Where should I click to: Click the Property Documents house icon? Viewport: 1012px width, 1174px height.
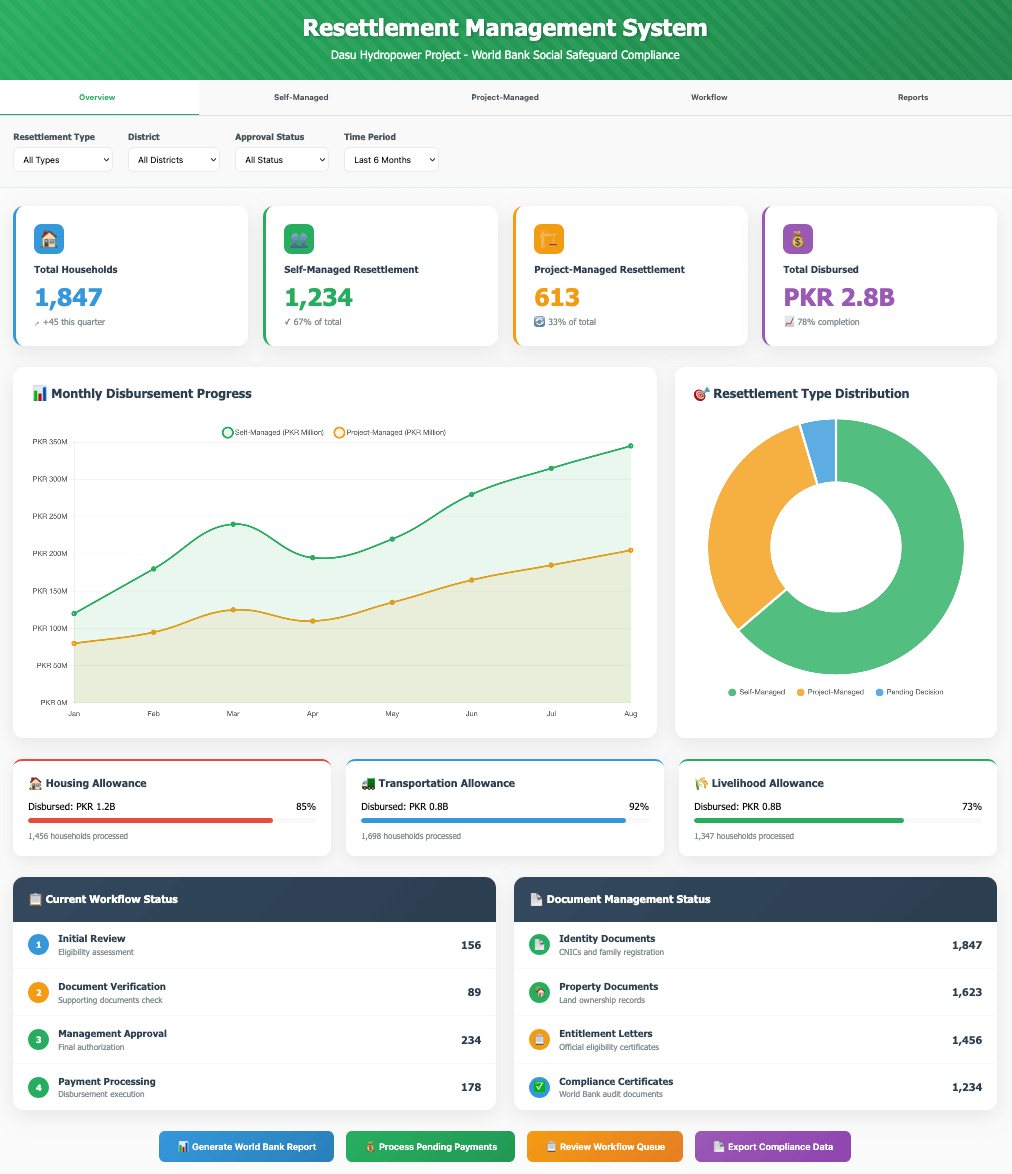[x=539, y=992]
